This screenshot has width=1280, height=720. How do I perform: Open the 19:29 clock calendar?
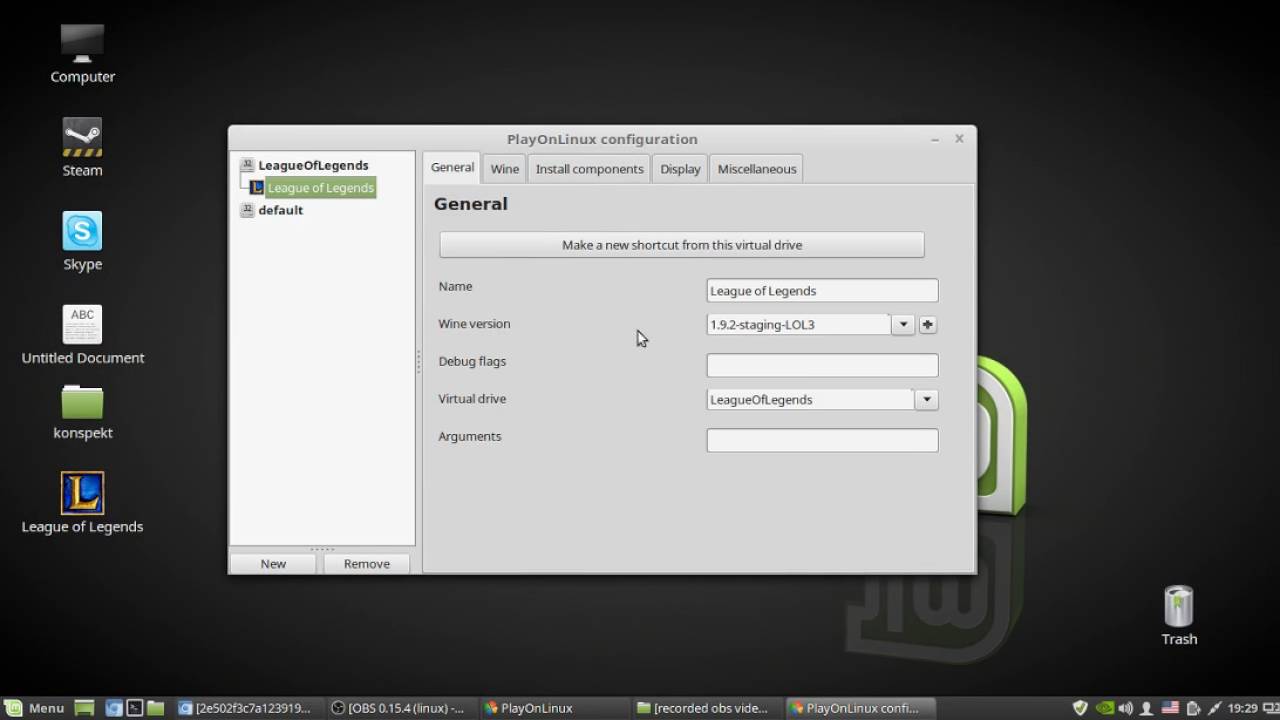coord(1244,708)
